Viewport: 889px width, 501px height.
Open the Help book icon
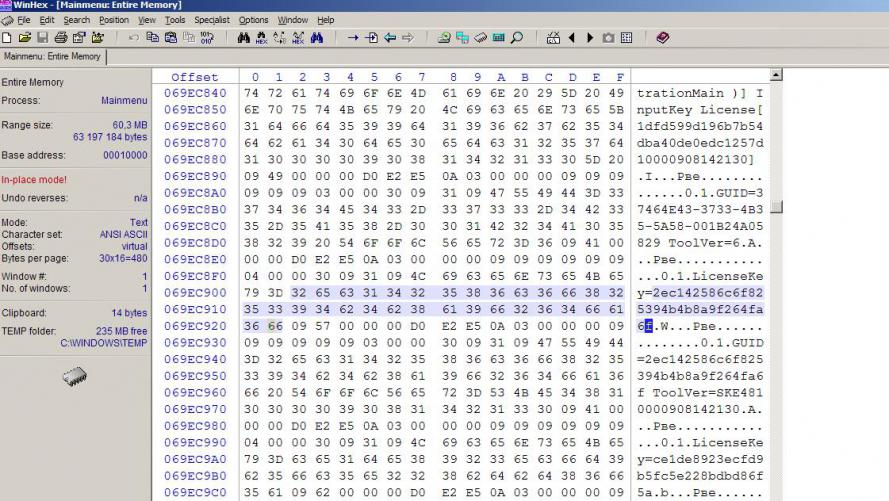pos(662,38)
